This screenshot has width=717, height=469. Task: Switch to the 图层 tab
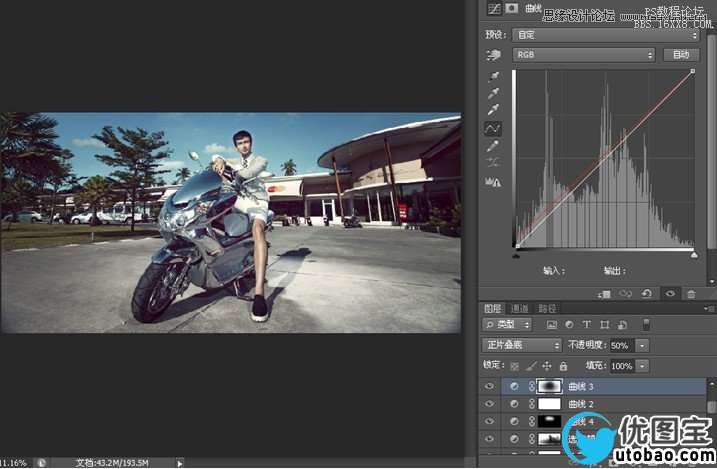[492, 309]
